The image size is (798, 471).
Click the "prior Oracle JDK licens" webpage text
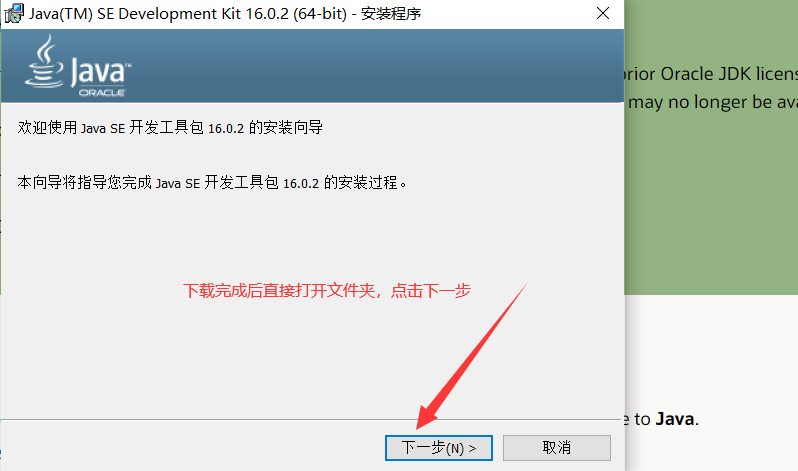tap(709, 74)
